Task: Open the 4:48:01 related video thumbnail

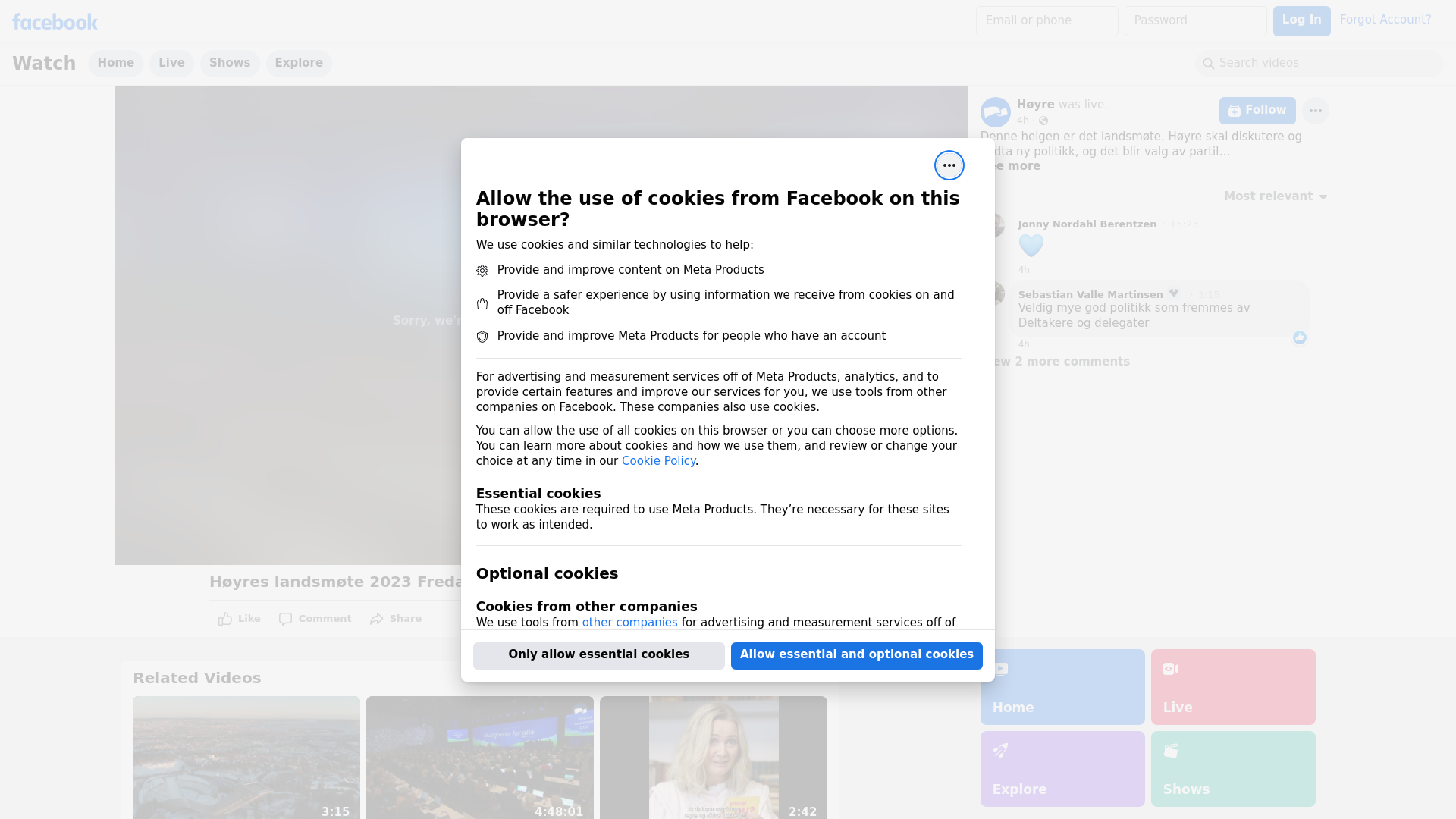Action: 480,758
